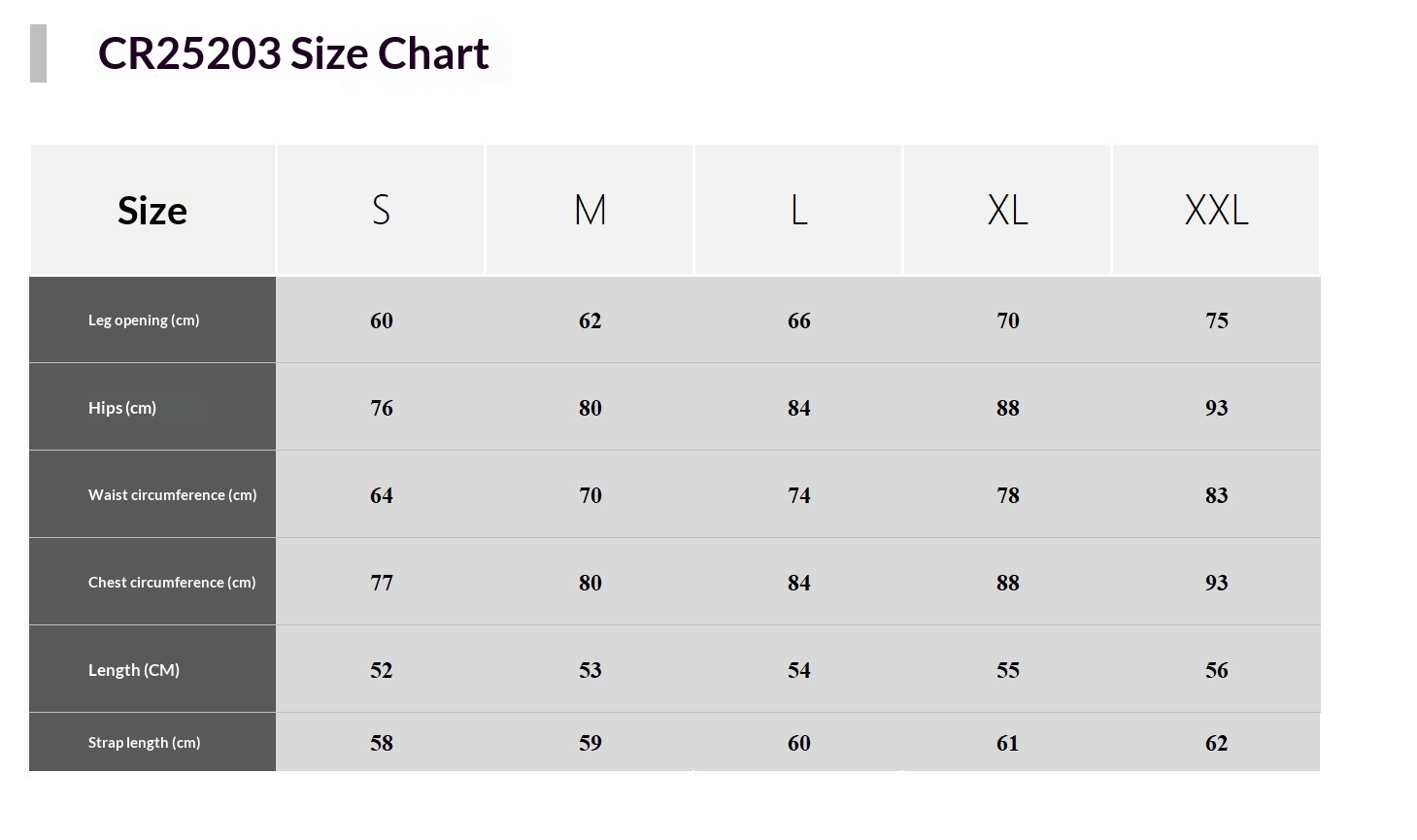The width and height of the screenshot is (1417, 840).
Task: Click the XXL size column header
Action: coord(1216,210)
